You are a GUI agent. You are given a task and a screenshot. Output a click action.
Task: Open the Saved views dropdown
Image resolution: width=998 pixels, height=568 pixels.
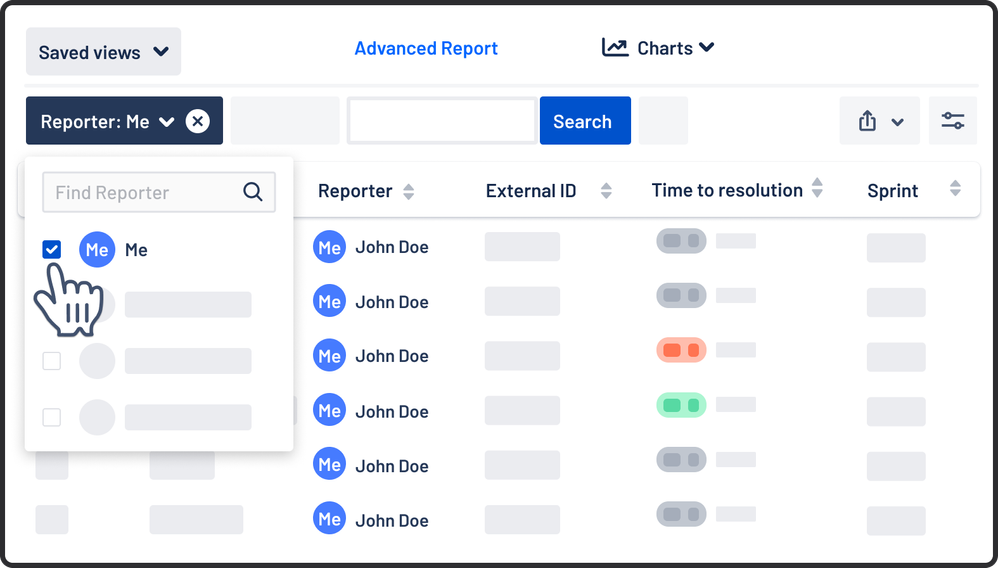[103, 52]
